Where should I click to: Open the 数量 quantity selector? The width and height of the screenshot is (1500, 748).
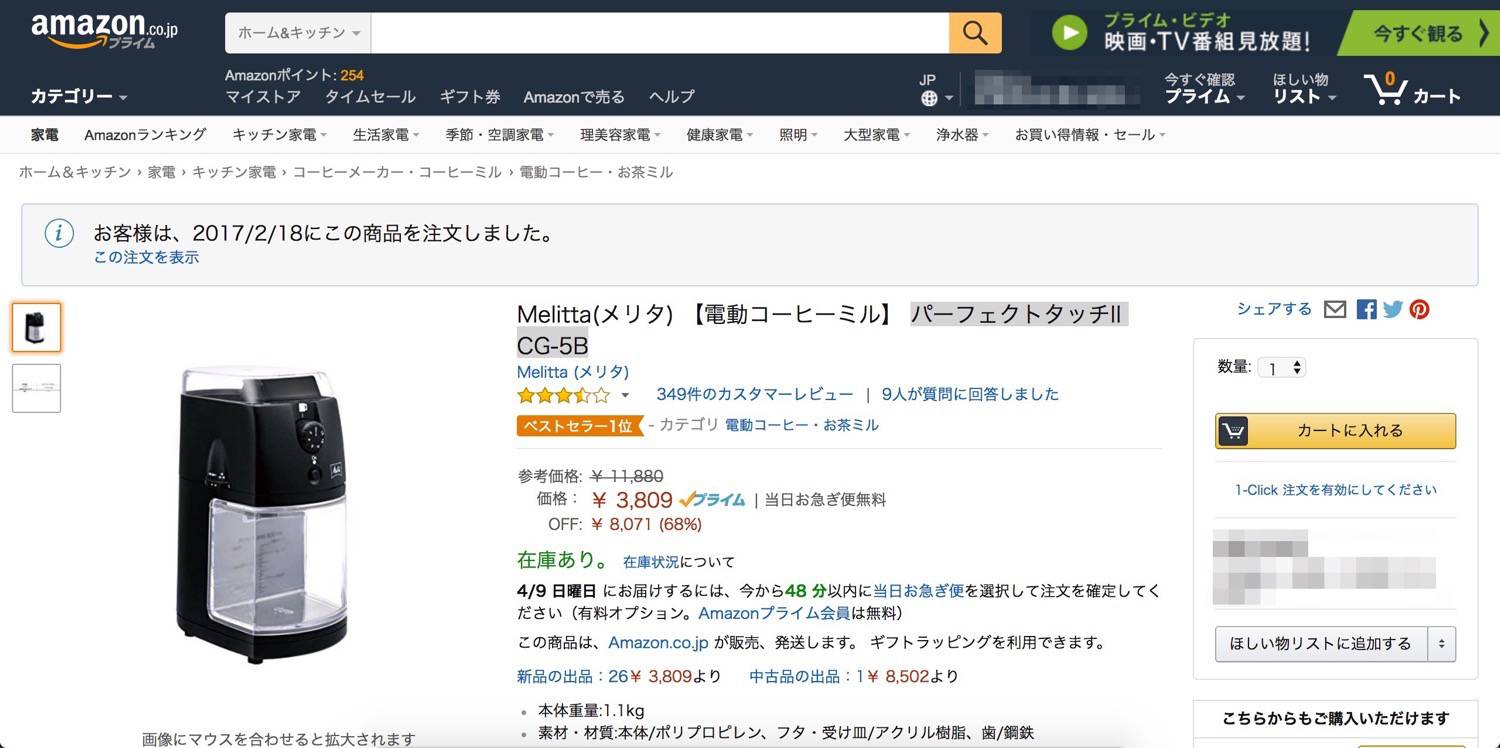click(1282, 368)
